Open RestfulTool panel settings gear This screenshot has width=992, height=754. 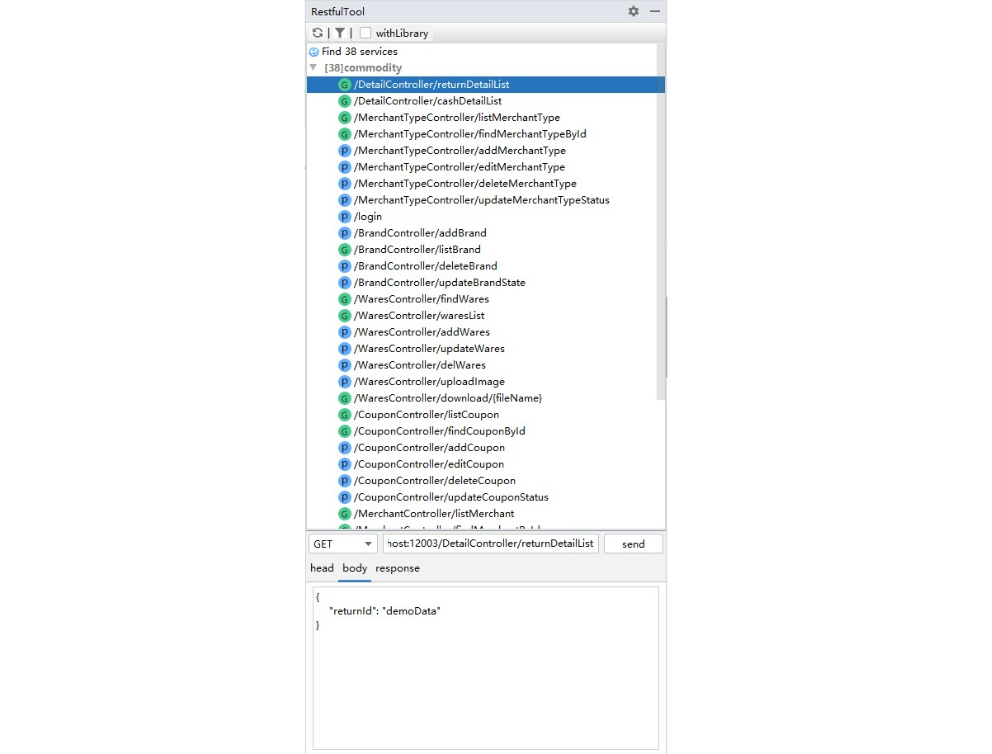(x=633, y=11)
